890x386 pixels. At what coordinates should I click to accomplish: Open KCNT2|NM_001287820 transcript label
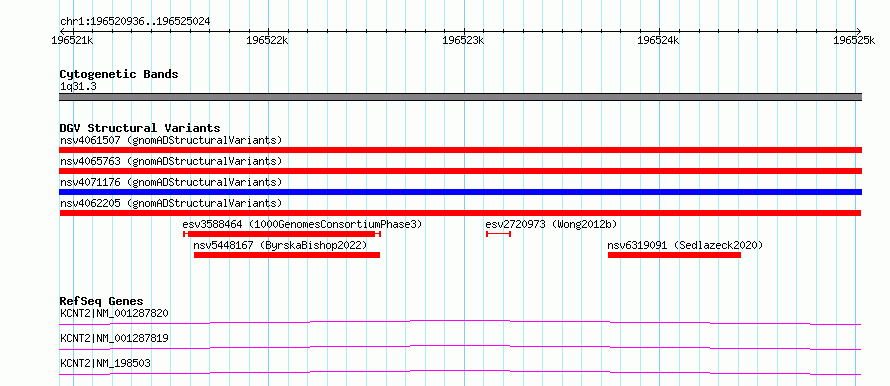coord(114,313)
